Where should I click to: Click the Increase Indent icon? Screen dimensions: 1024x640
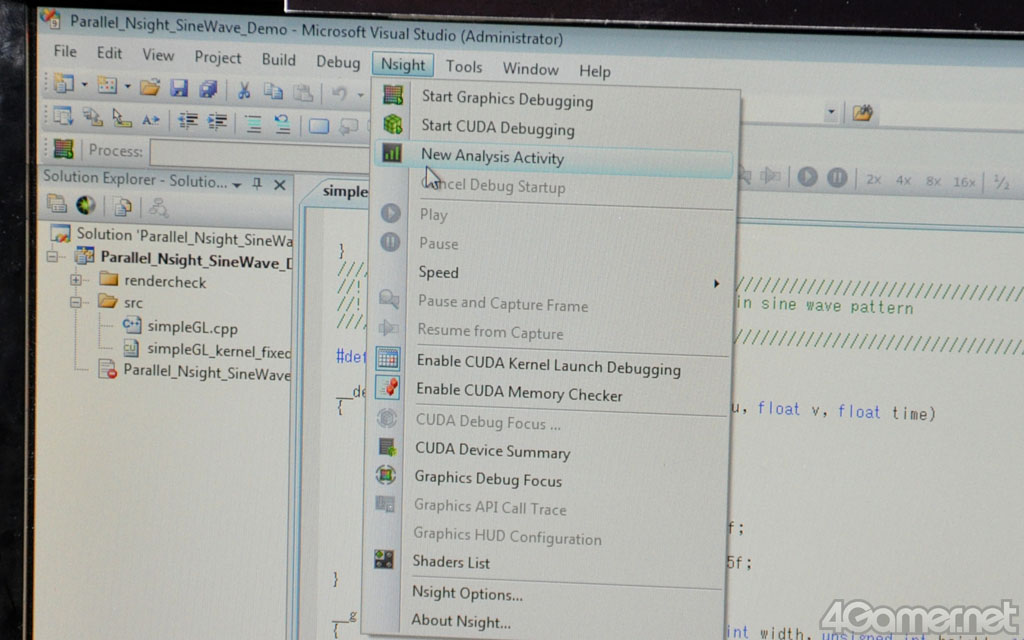coord(217,121)
